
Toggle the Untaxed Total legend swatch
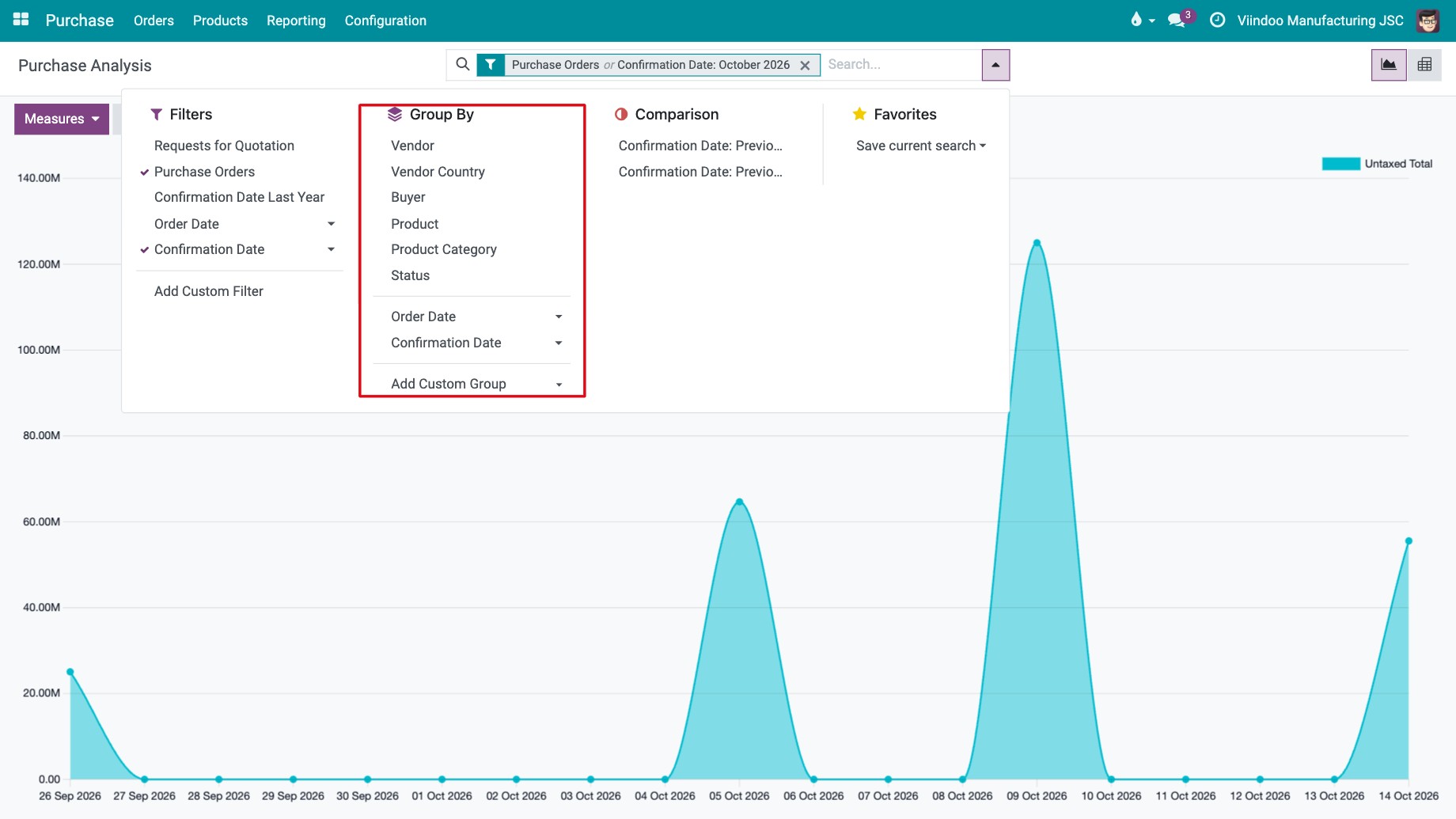click(1340, 164)
